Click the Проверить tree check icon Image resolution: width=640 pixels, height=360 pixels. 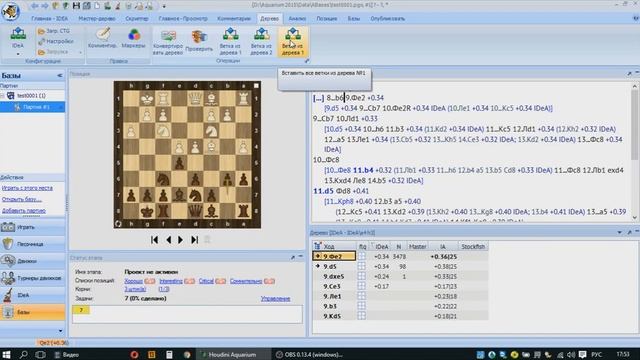pos(199,41)
